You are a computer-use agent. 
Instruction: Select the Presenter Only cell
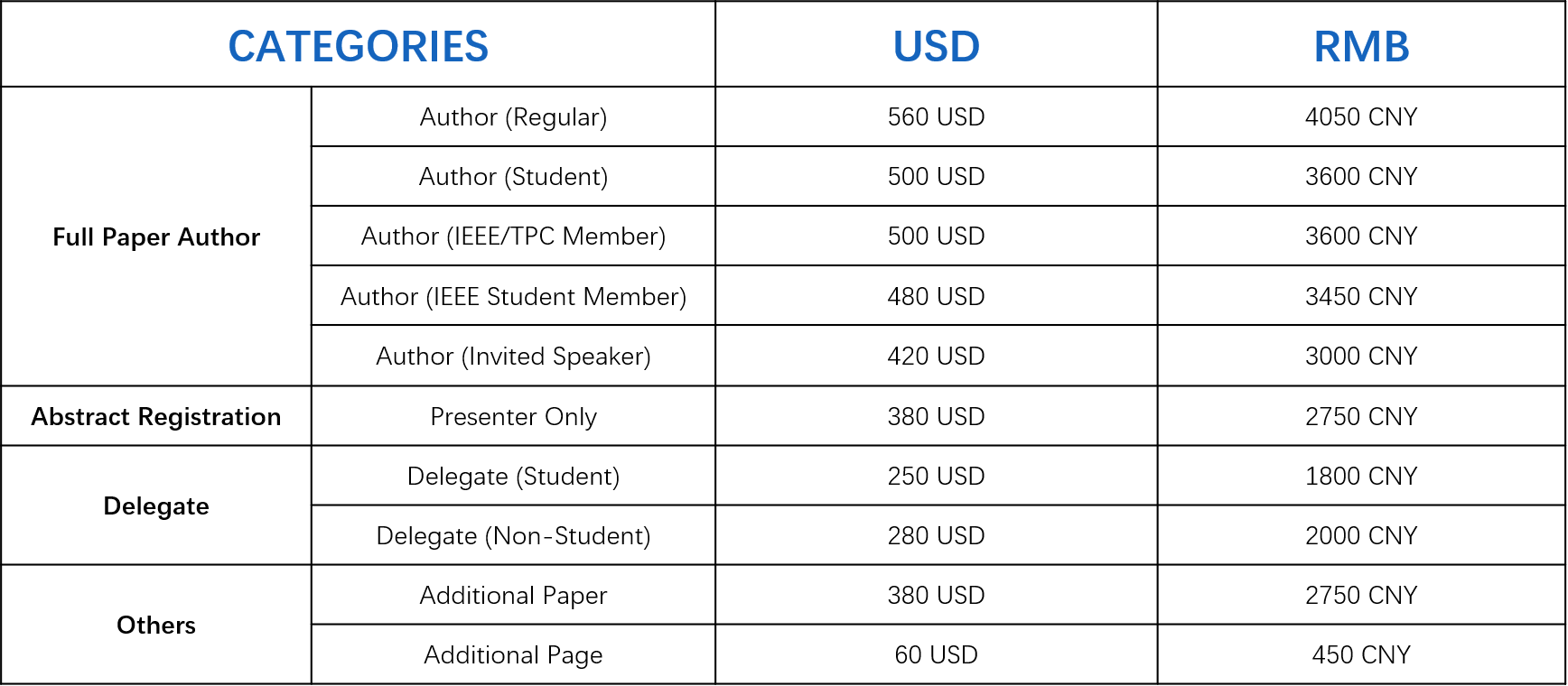click(x=513, y=416)
